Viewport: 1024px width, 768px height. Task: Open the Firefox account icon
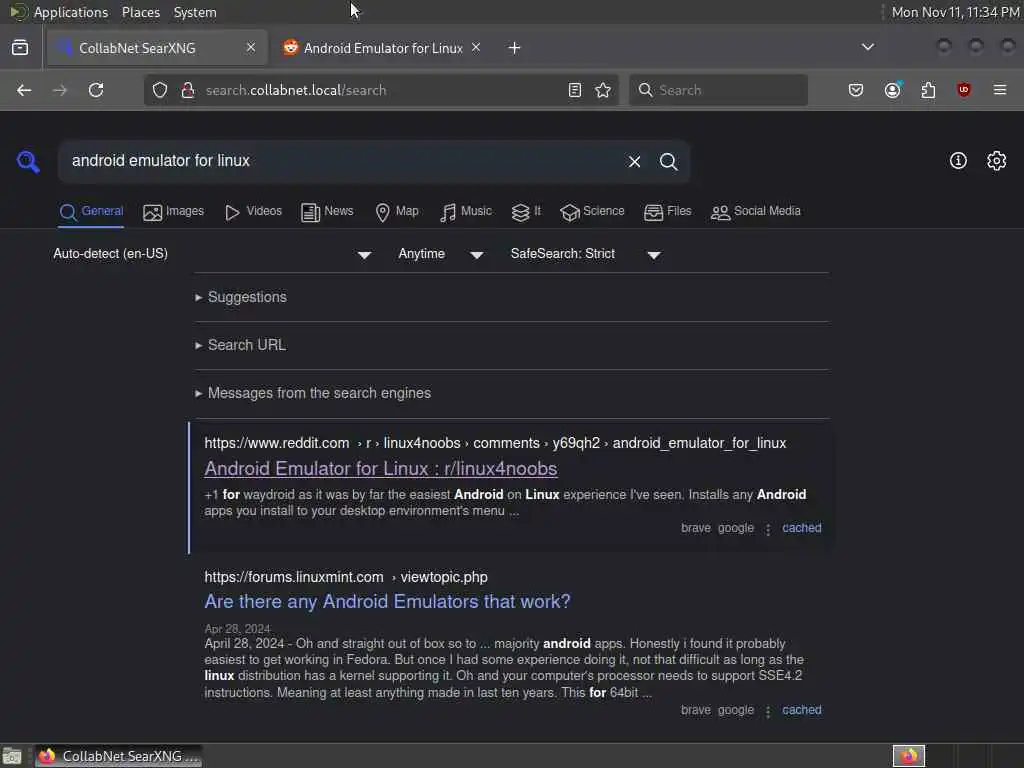pos(893,90)
